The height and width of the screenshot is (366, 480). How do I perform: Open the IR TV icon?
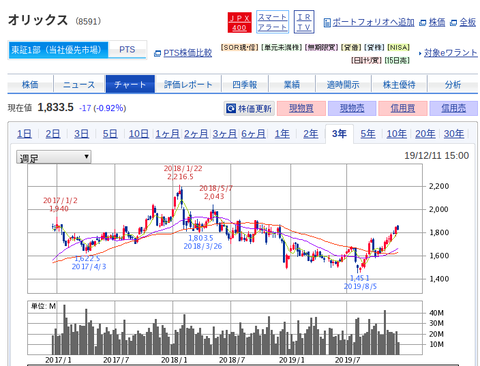(304, 22)
